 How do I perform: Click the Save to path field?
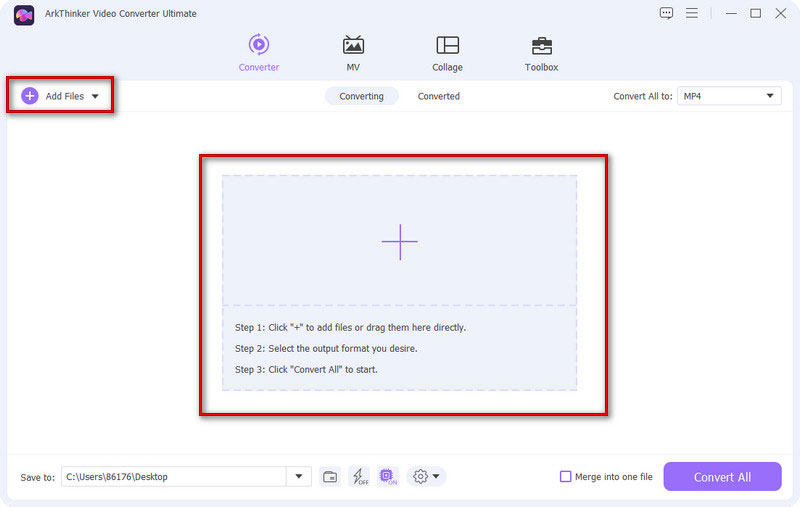tap(173, 476)
